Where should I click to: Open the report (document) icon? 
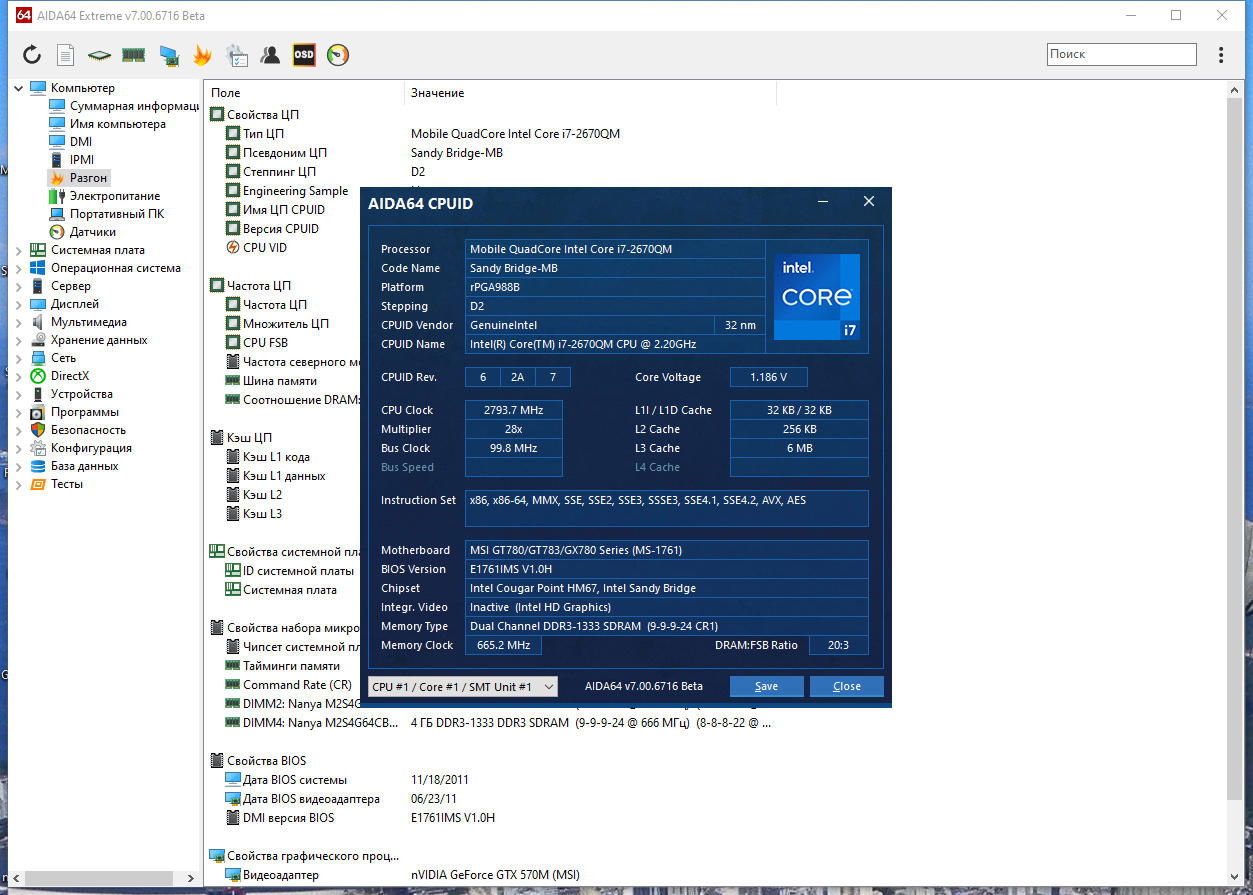click(65, 54)
